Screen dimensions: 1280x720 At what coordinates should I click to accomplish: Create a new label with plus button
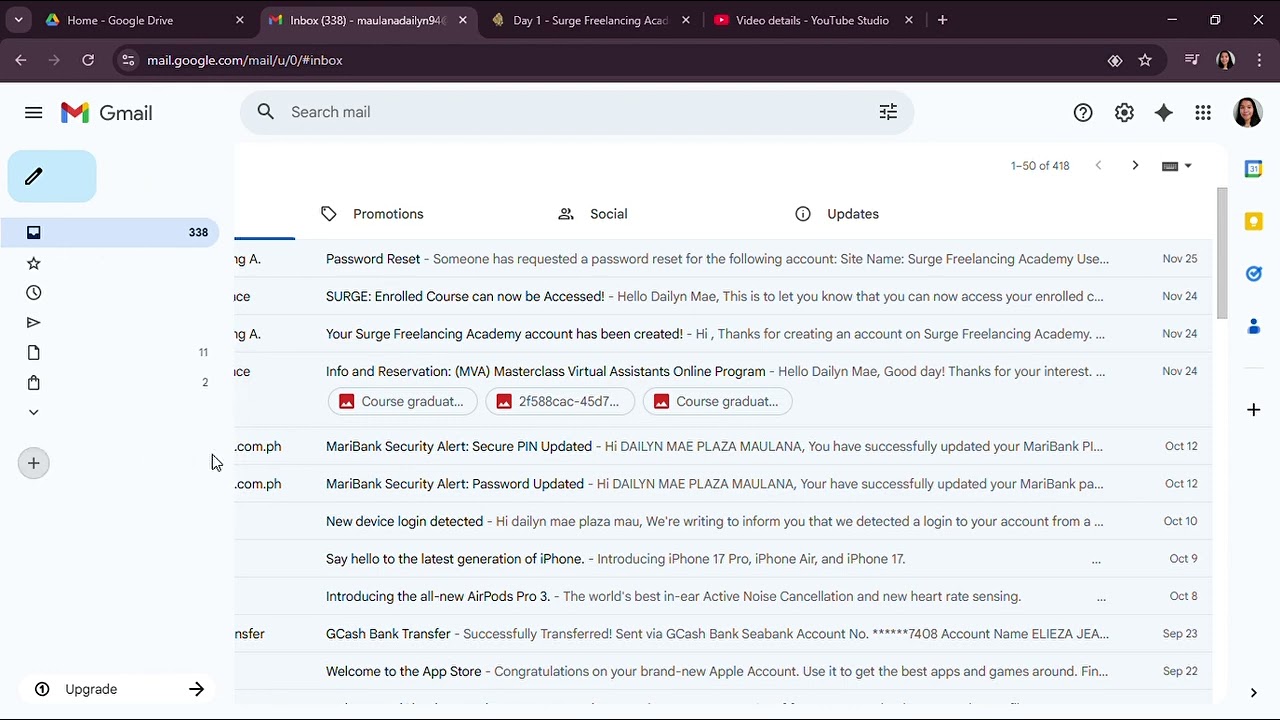click(x=33, y=463)
